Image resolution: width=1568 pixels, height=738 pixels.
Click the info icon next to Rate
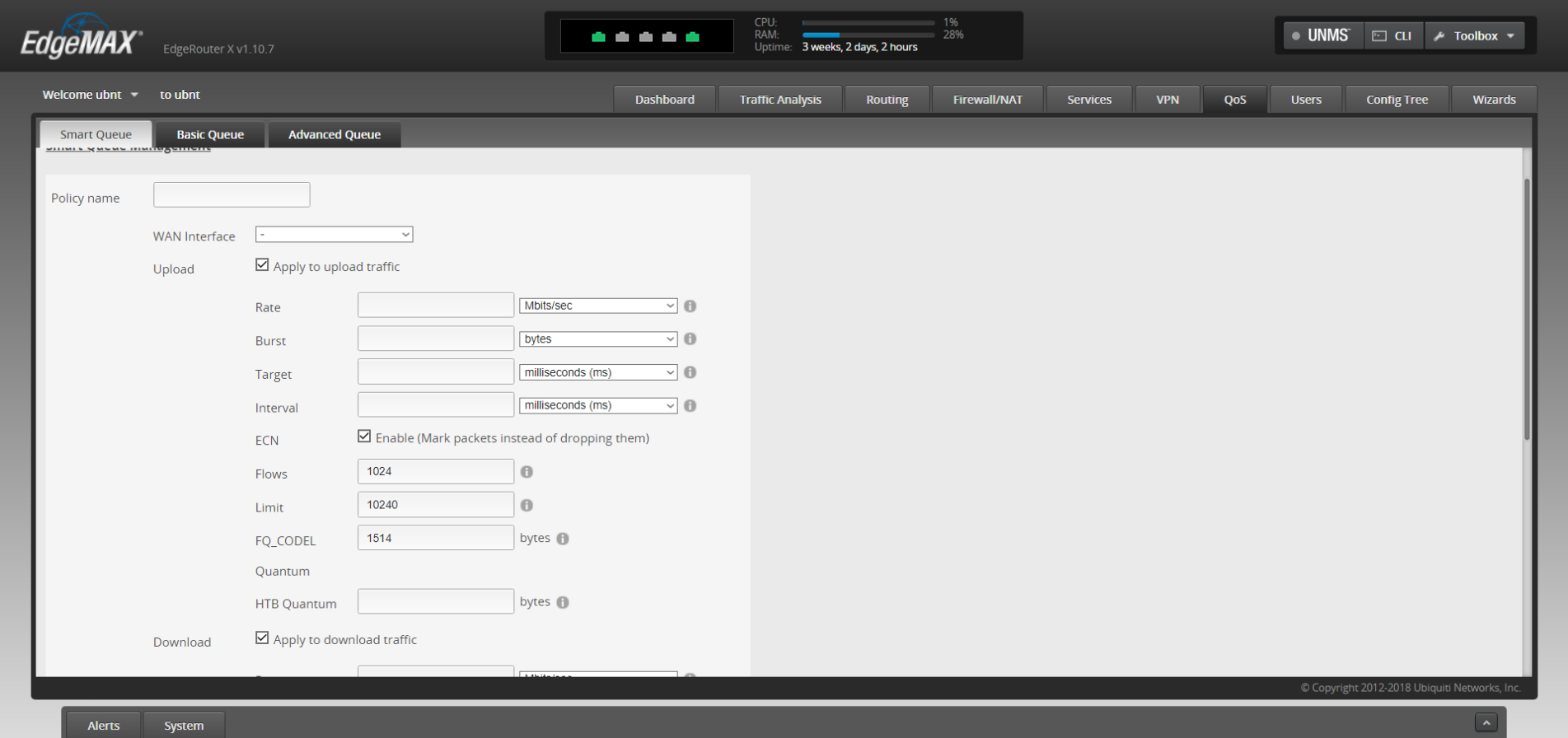click(690, 306)
